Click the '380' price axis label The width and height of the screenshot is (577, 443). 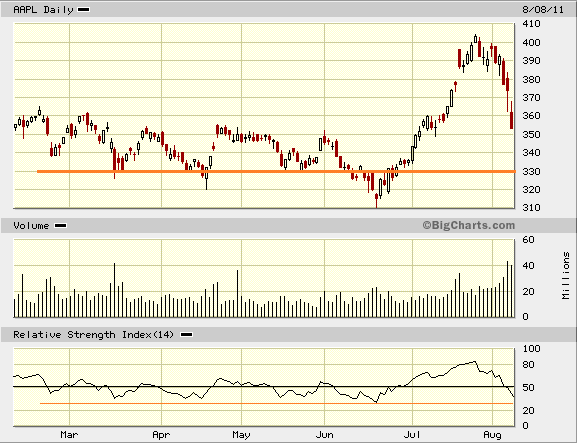pyautogui.click(x=531, y=79)
